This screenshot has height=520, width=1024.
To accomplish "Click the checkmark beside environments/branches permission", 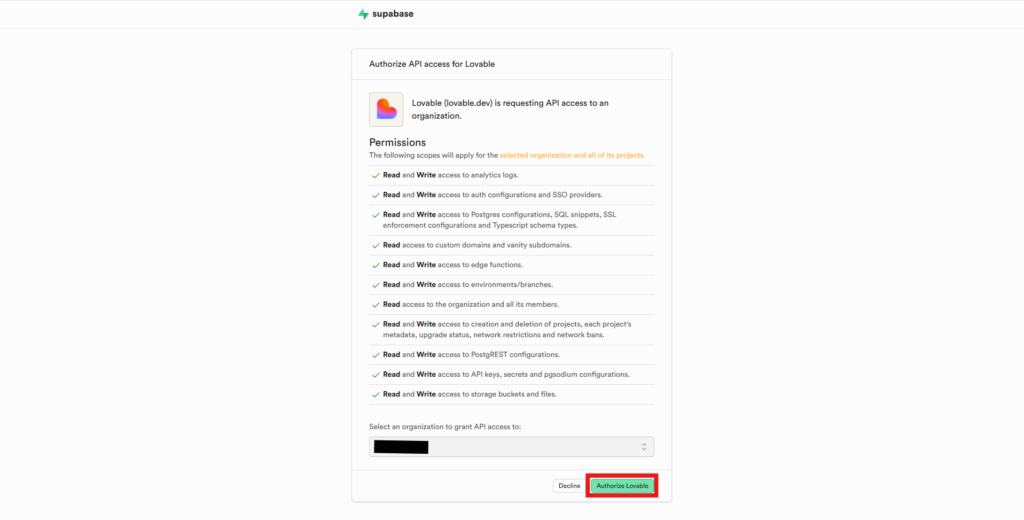I will 376,285.
